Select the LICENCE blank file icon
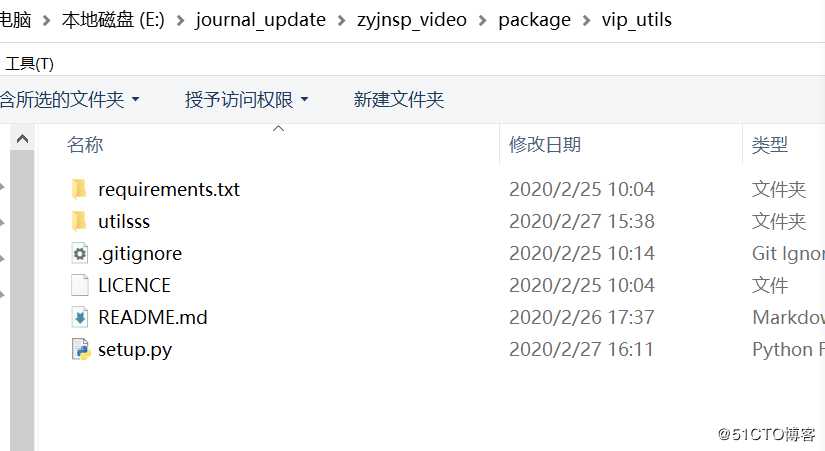The image size is (825, 451). [79, 285]
